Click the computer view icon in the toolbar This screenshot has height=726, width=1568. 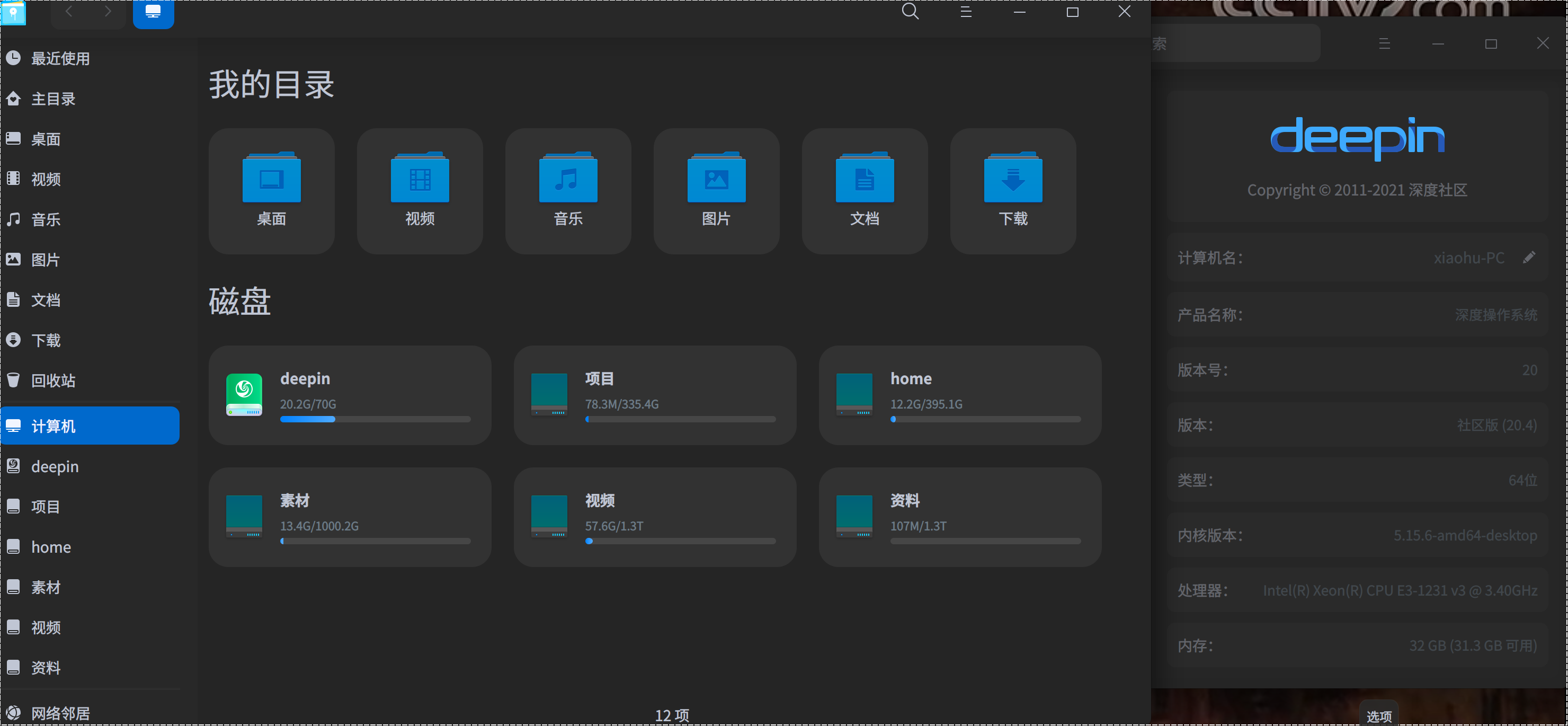153,11
